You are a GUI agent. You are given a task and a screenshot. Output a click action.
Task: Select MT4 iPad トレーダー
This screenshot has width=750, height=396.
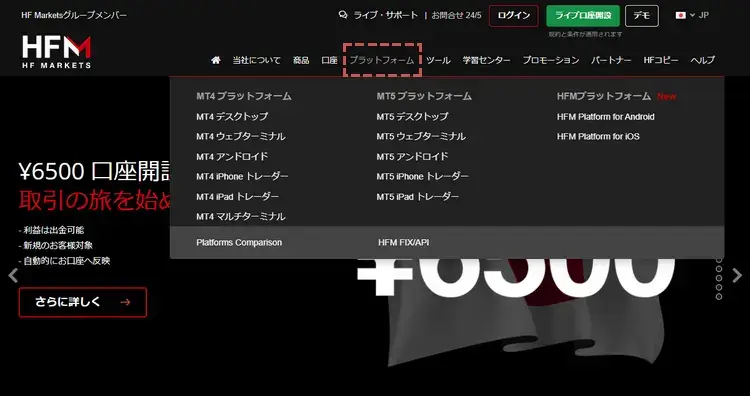(x=237, y=197)
